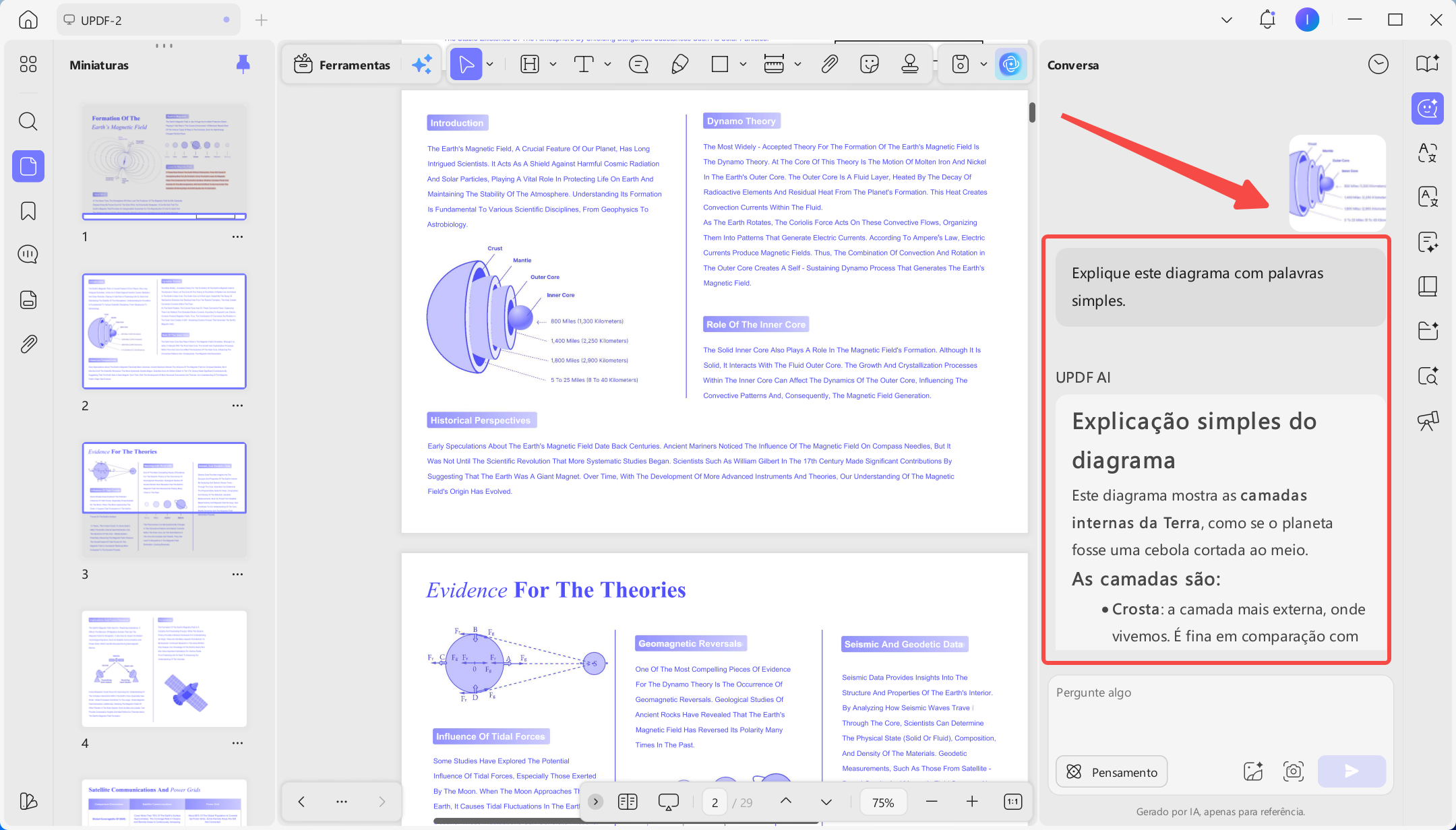Send the message with arrow button
This screenshot has height=830, width=1456.
(1352, 771)
